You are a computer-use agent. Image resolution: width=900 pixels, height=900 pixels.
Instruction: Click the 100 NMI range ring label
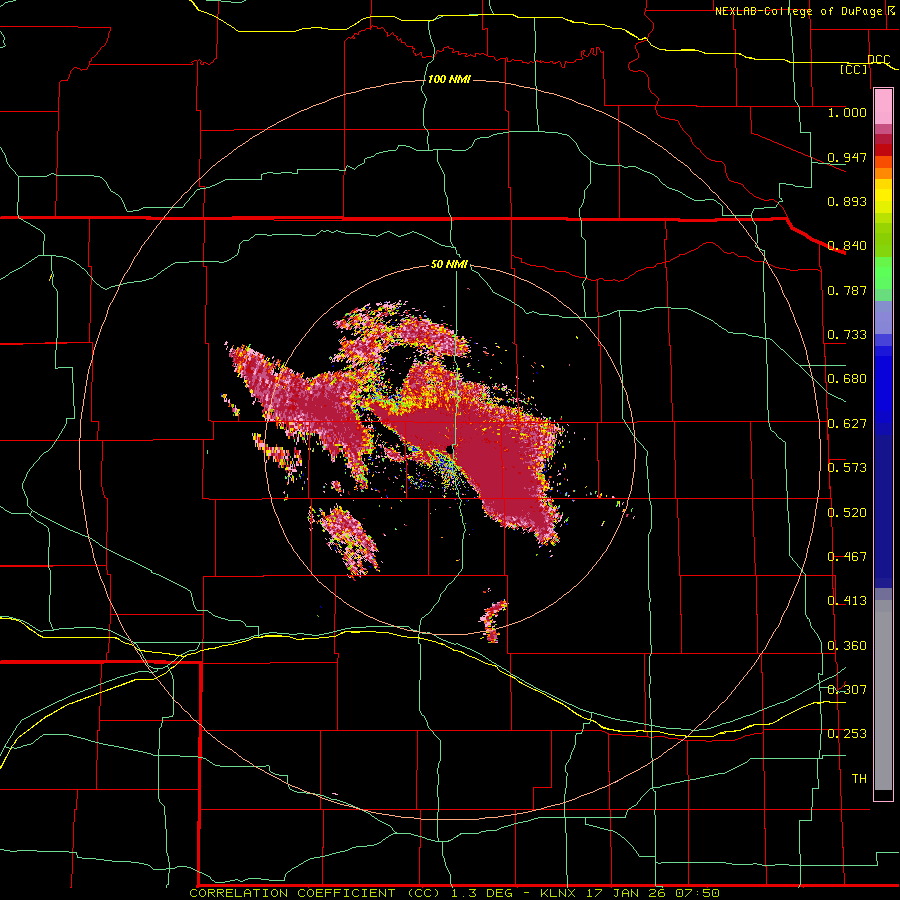point(449,79)
